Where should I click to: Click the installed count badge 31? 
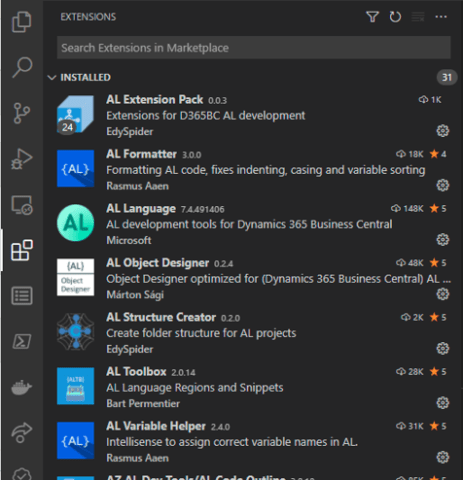point(447,77)
